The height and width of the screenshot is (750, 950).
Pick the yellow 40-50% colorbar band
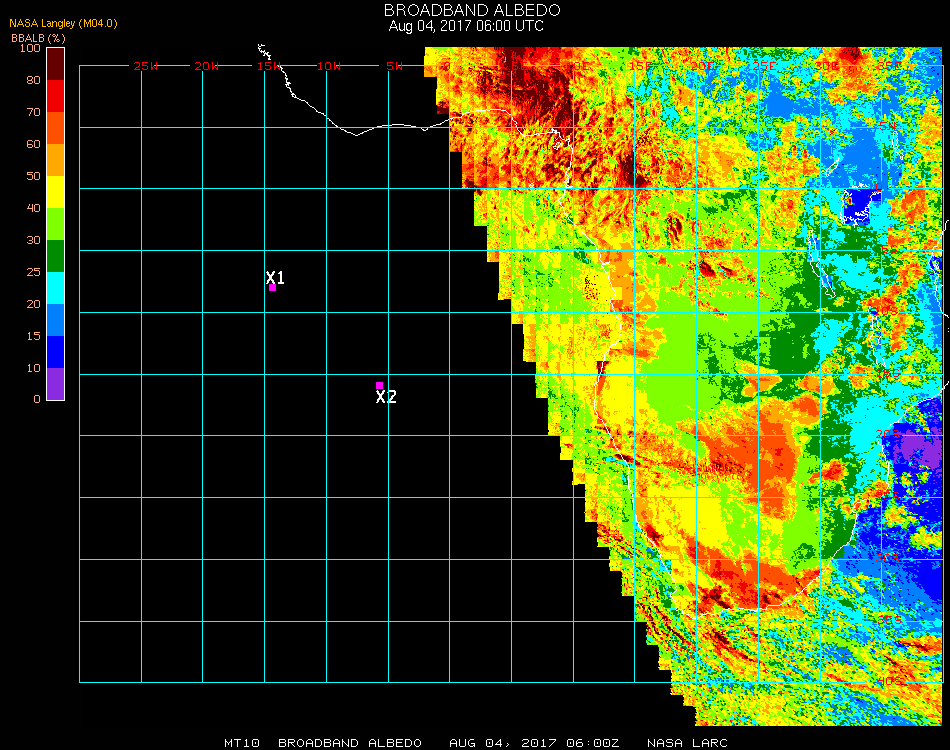(x=56, y=192)
